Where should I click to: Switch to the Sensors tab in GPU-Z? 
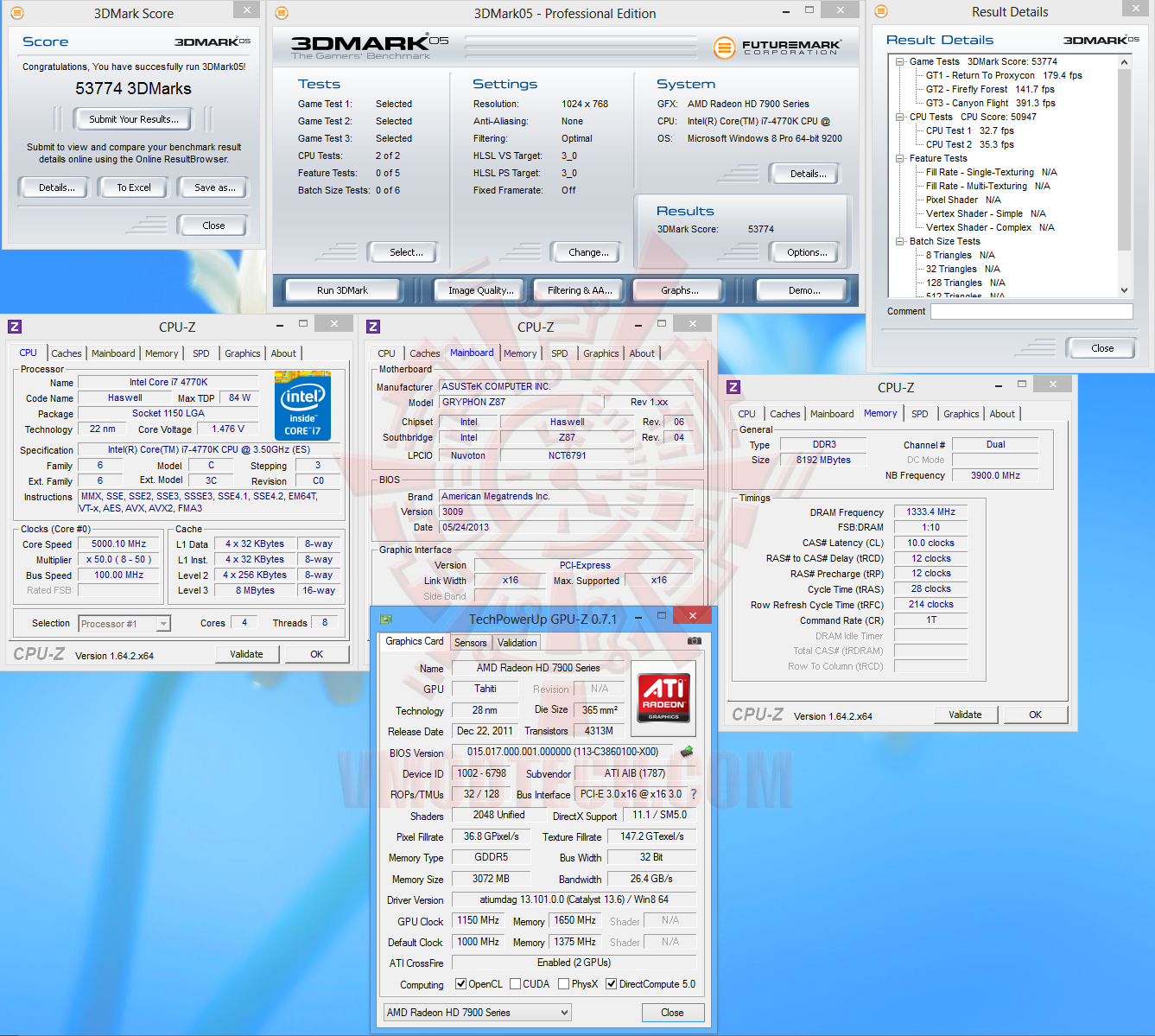(x=471, y=643)
